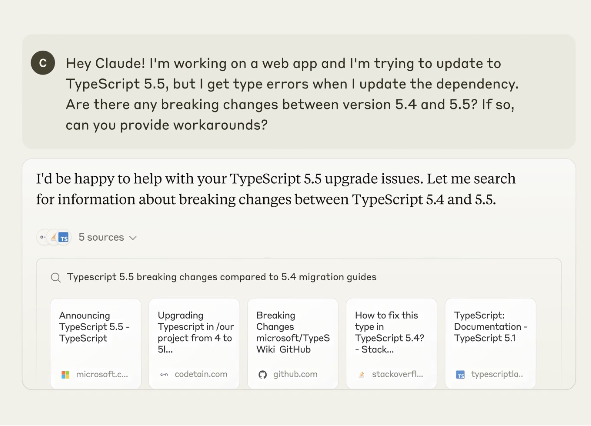Click the GitHub octocat favicon
The width and height of the screenshot is (591, 426).
(x=263, y=375)
